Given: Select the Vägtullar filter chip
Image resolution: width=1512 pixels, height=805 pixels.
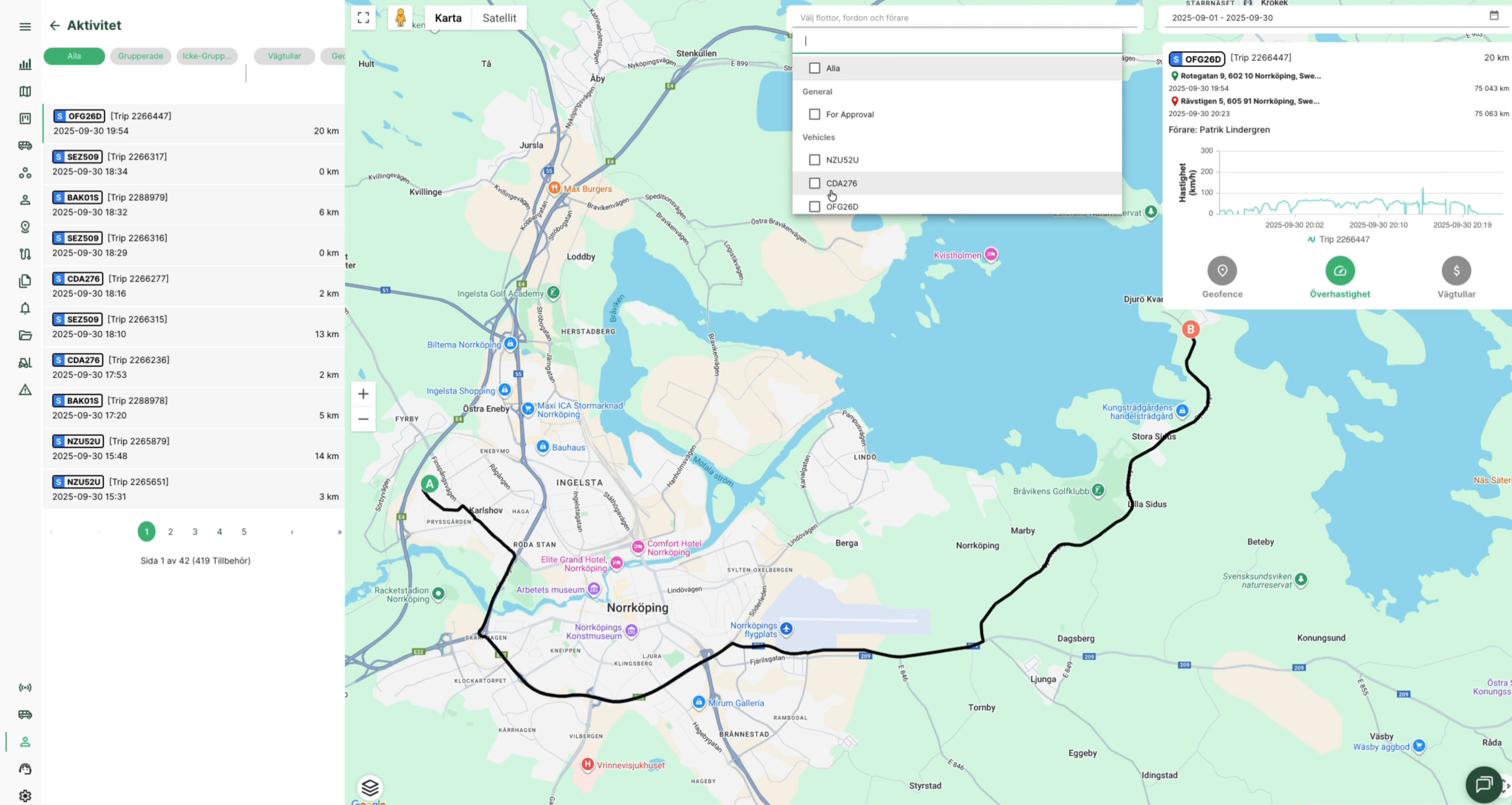Looking at the screenshot, I should tap(285, 56).
